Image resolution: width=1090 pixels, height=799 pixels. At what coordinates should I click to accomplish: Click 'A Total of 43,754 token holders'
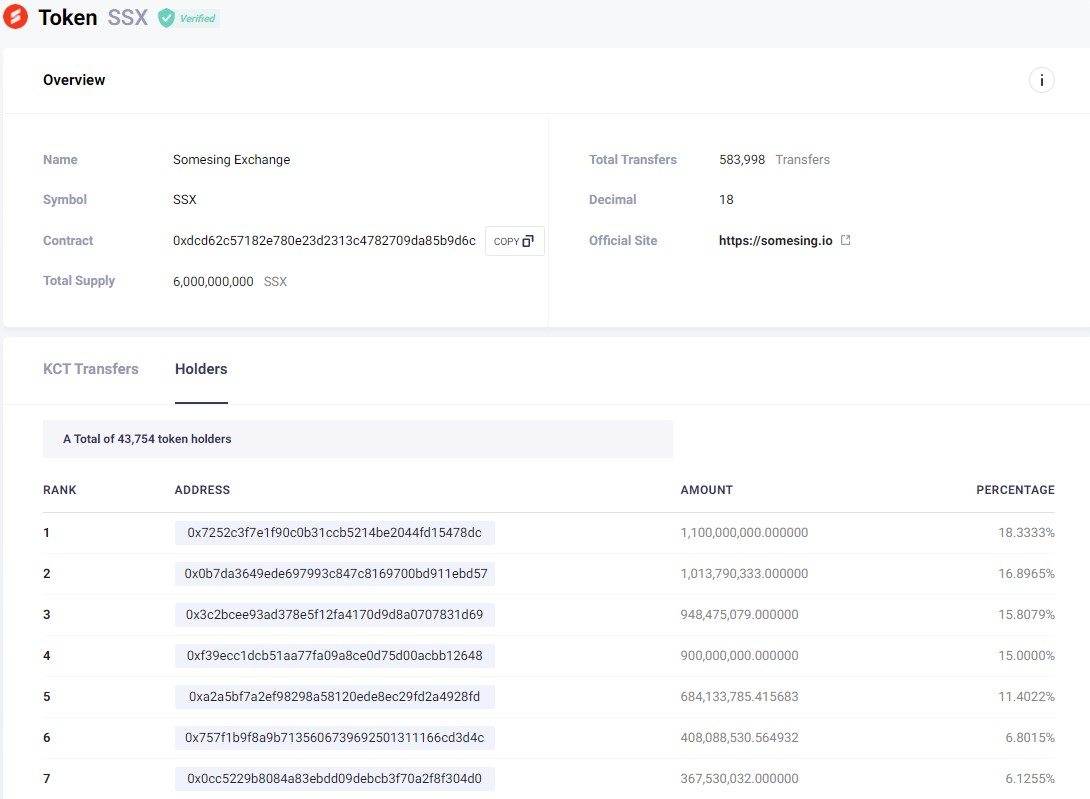click(x=147, y=439)
